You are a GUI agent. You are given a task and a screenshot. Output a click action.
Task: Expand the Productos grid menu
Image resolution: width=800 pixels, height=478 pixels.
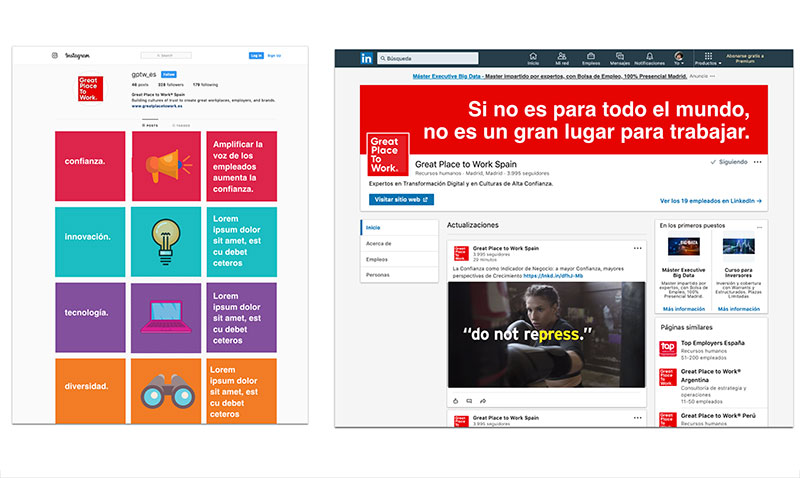point(708,58)
